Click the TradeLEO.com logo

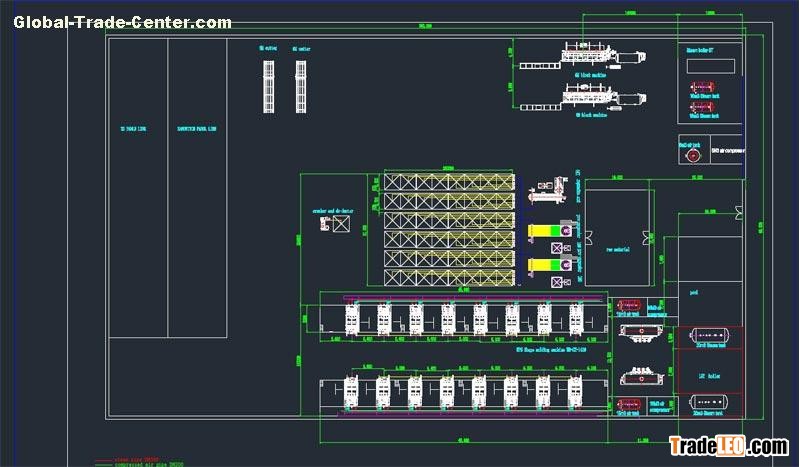pos(728,446)
